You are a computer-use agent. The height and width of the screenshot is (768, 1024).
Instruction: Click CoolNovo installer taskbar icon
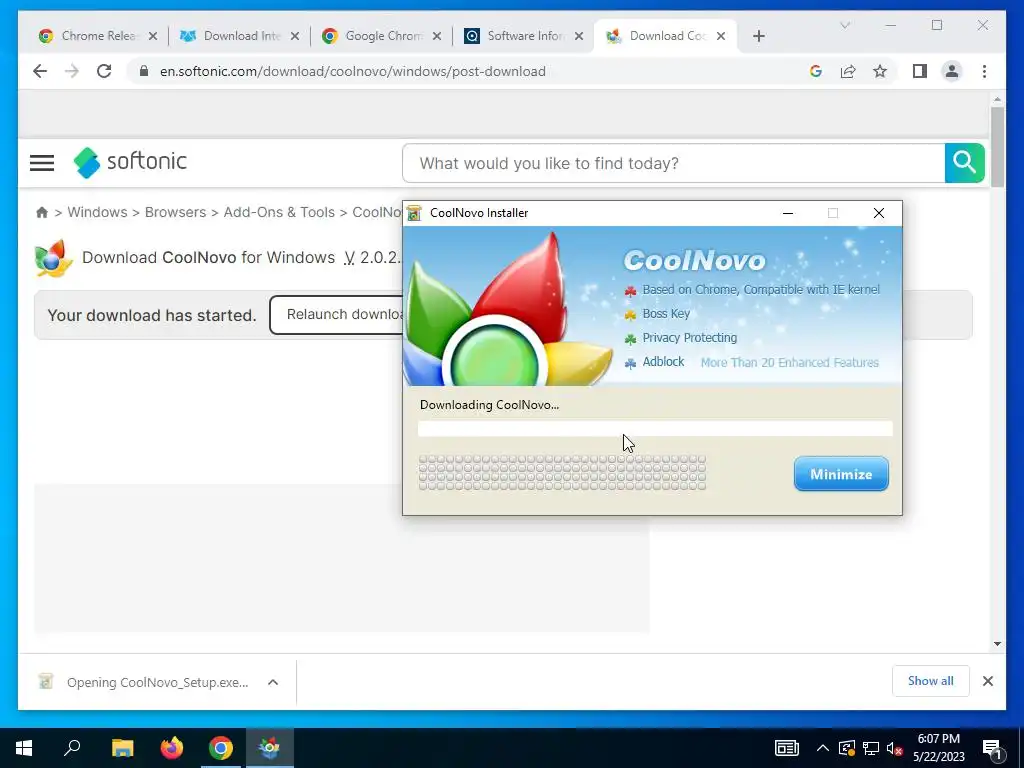(x=270, y=748)
